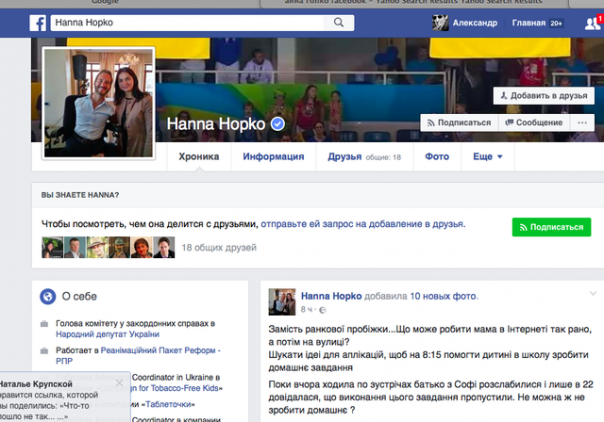
Task: Follow the 'отправьте ей запрос на добавление в друзья' link
Action: (x=362, y=224)
